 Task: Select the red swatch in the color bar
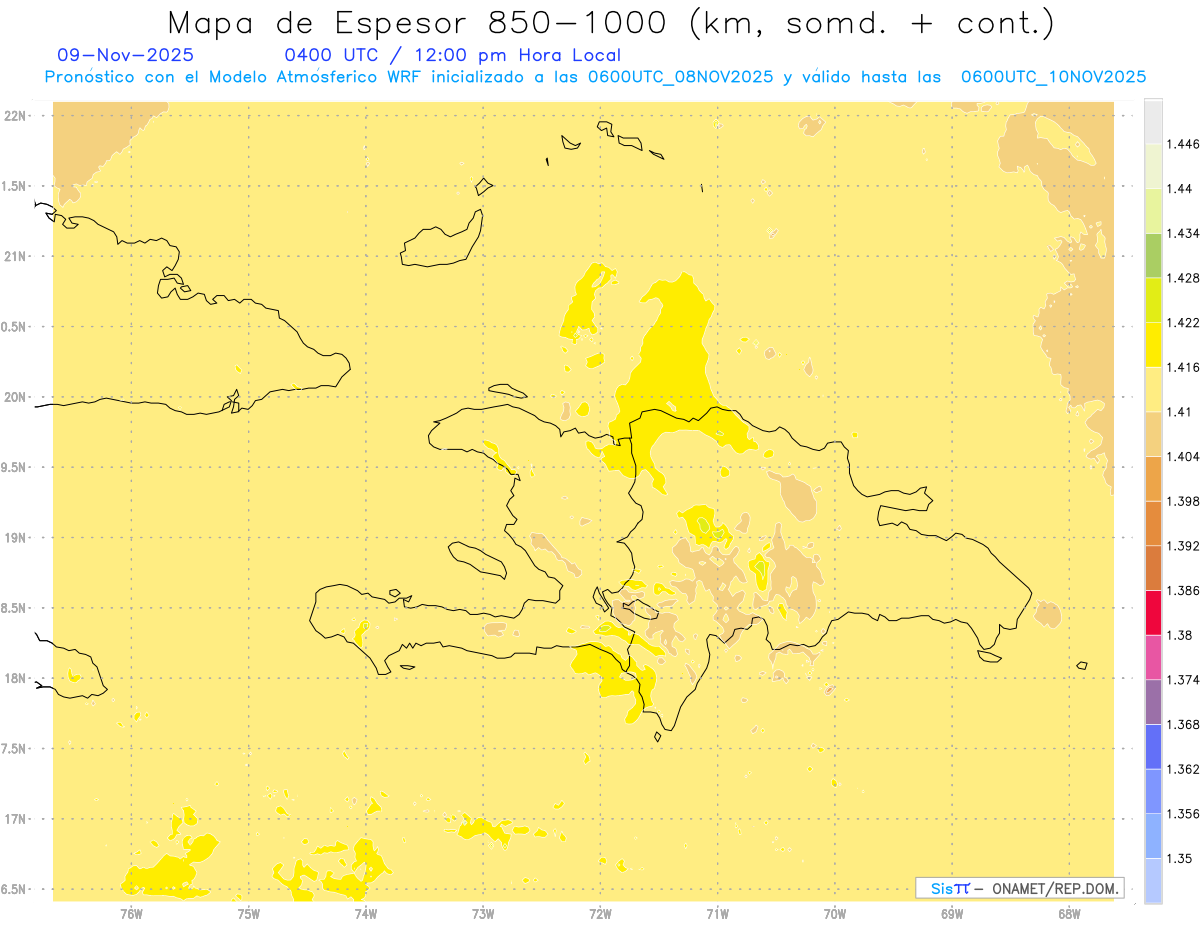1153,613
